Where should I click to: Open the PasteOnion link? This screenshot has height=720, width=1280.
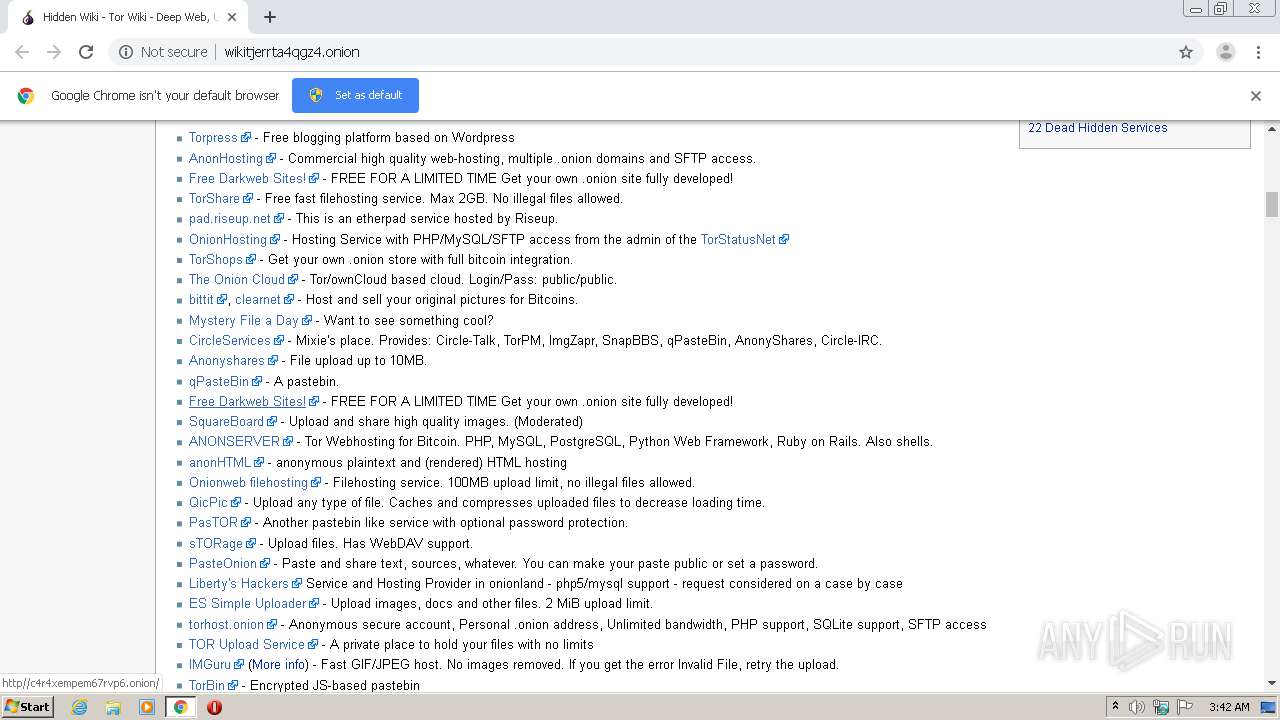(223, 563)
